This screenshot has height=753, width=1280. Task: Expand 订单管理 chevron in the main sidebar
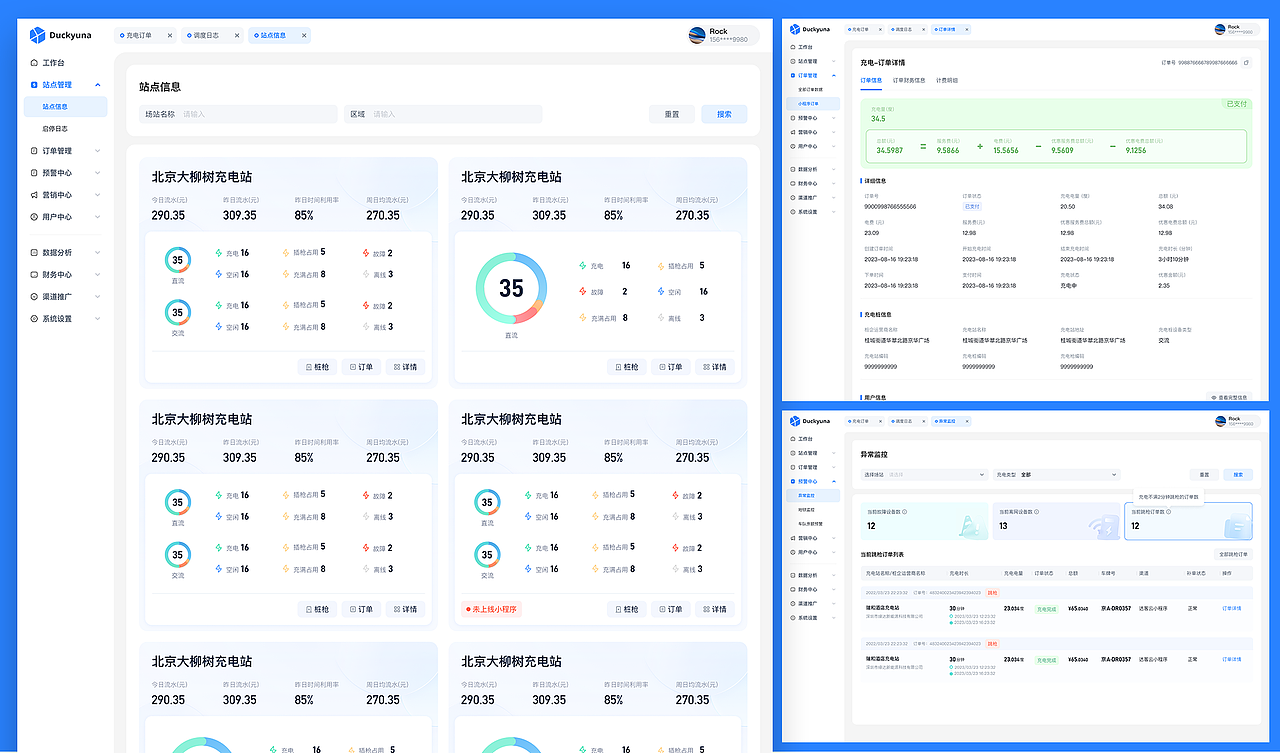click(97, 151)
